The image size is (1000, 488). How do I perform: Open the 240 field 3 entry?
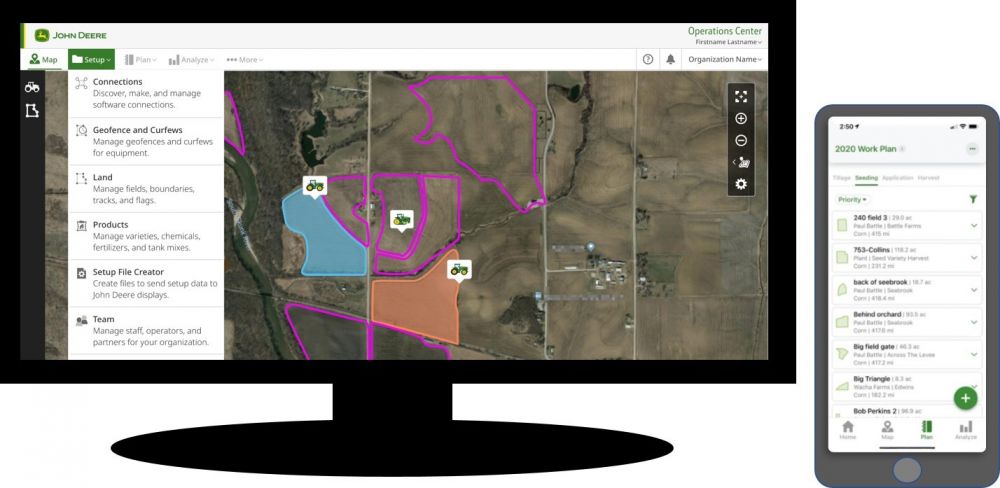[x=907, y=226]
